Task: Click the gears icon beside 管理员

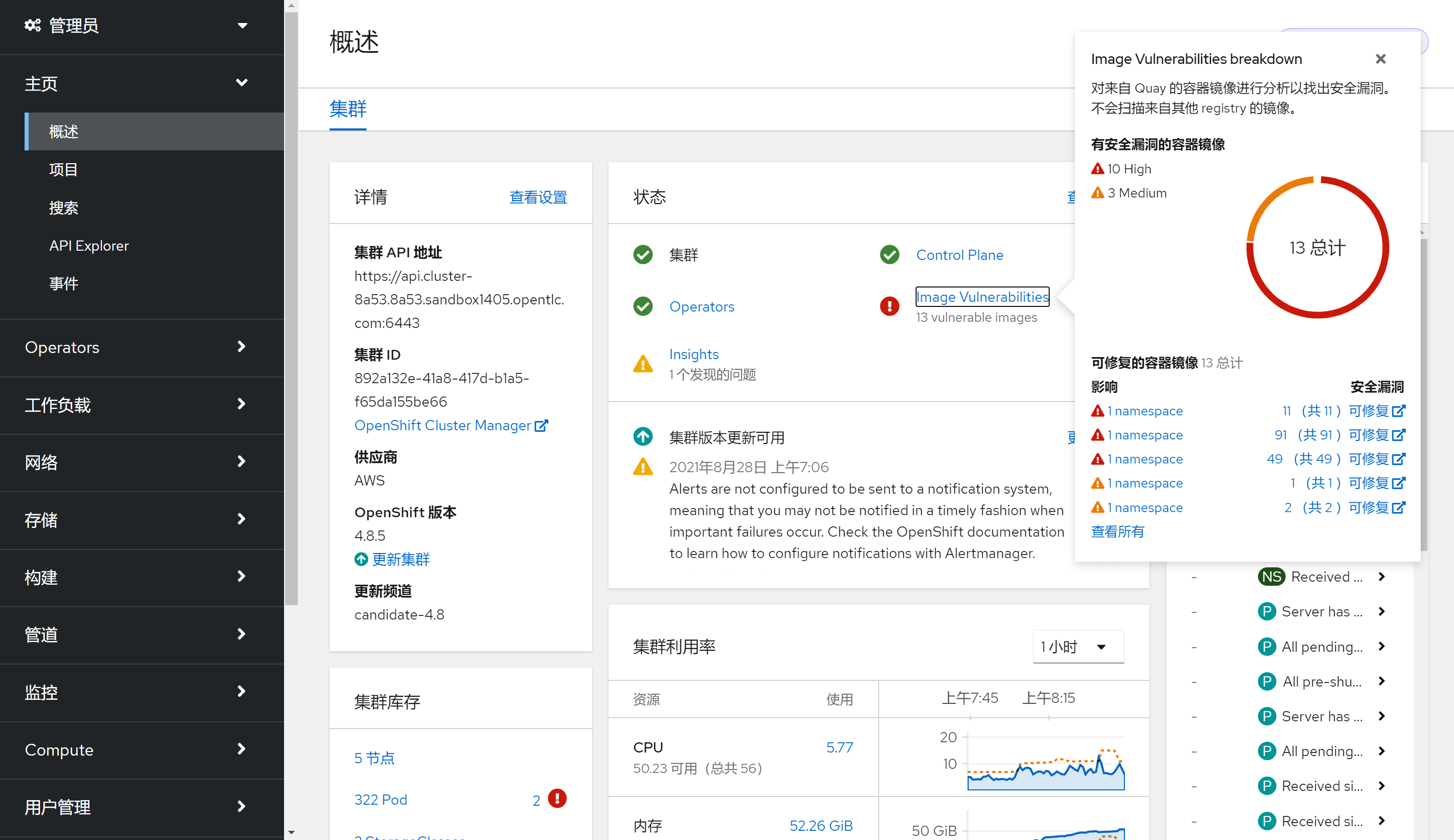Action: coord(32,26)
